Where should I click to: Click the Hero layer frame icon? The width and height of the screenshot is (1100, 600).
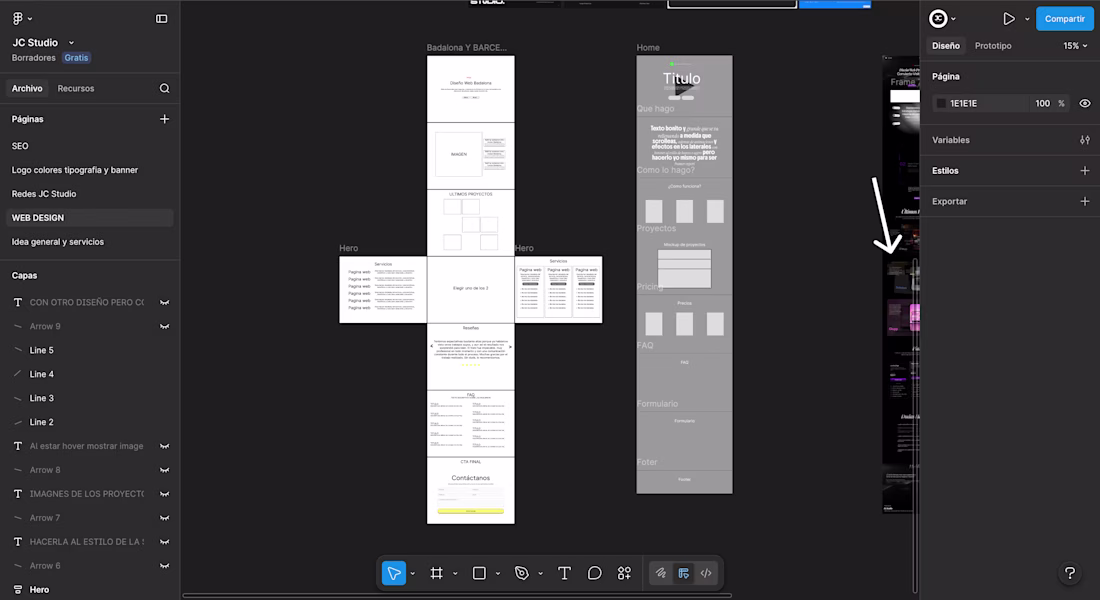(x=18, y=589)
